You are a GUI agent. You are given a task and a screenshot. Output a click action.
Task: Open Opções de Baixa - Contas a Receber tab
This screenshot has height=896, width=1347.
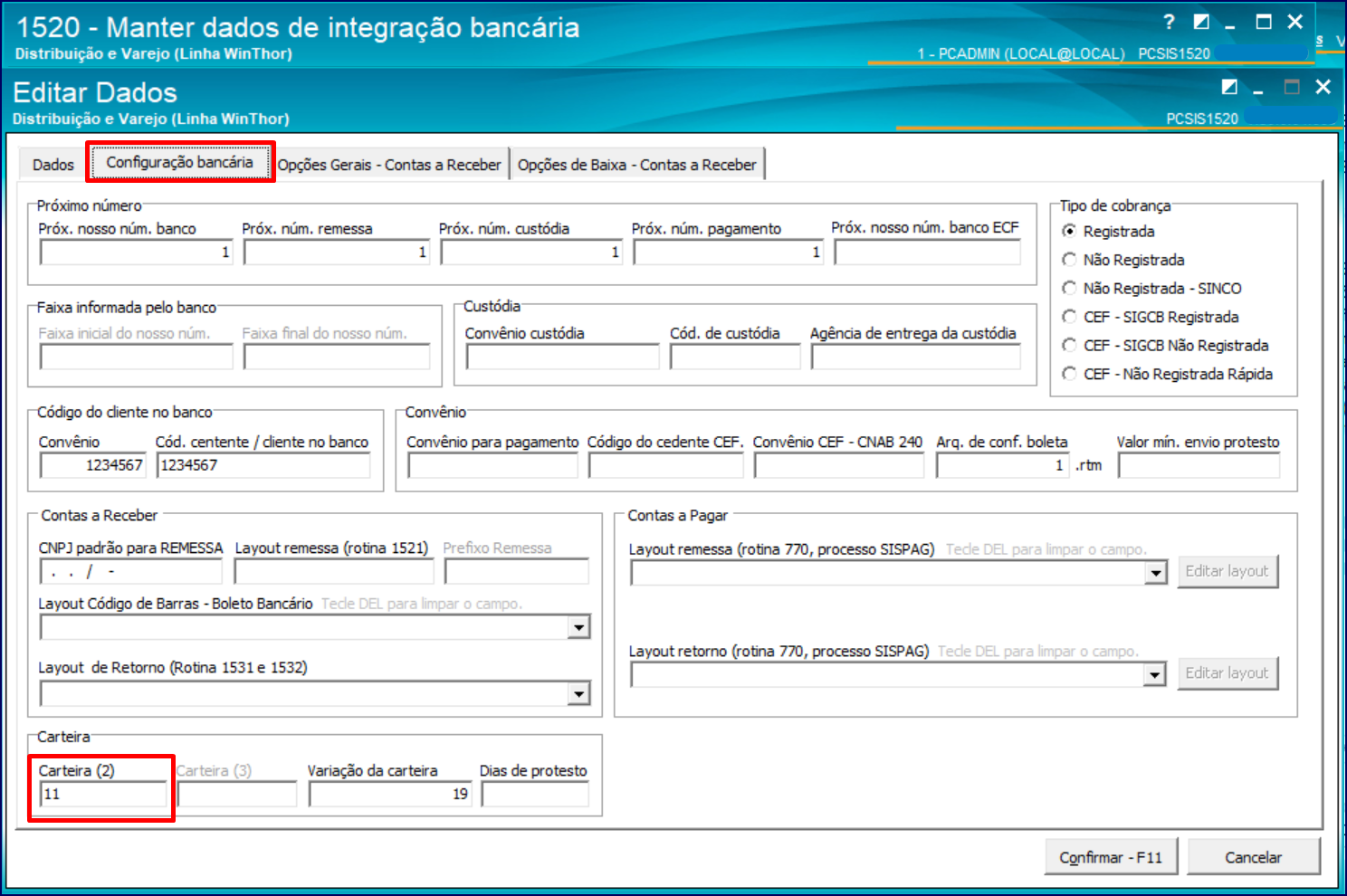(637, 165)
